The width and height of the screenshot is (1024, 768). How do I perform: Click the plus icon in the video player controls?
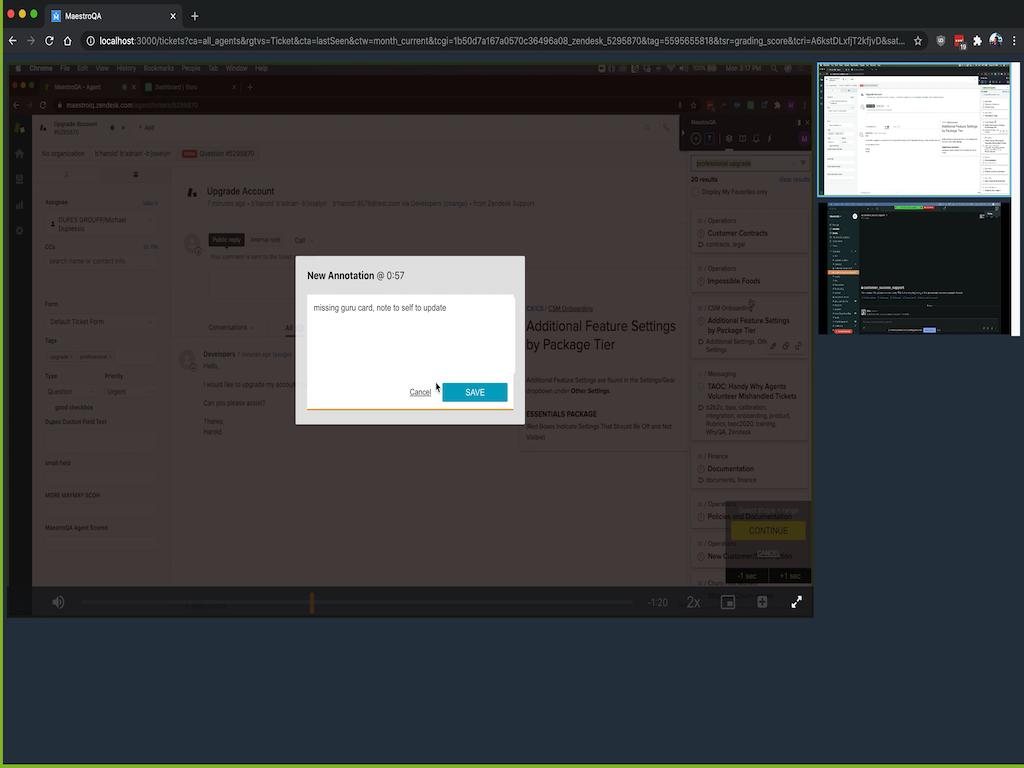762,602
